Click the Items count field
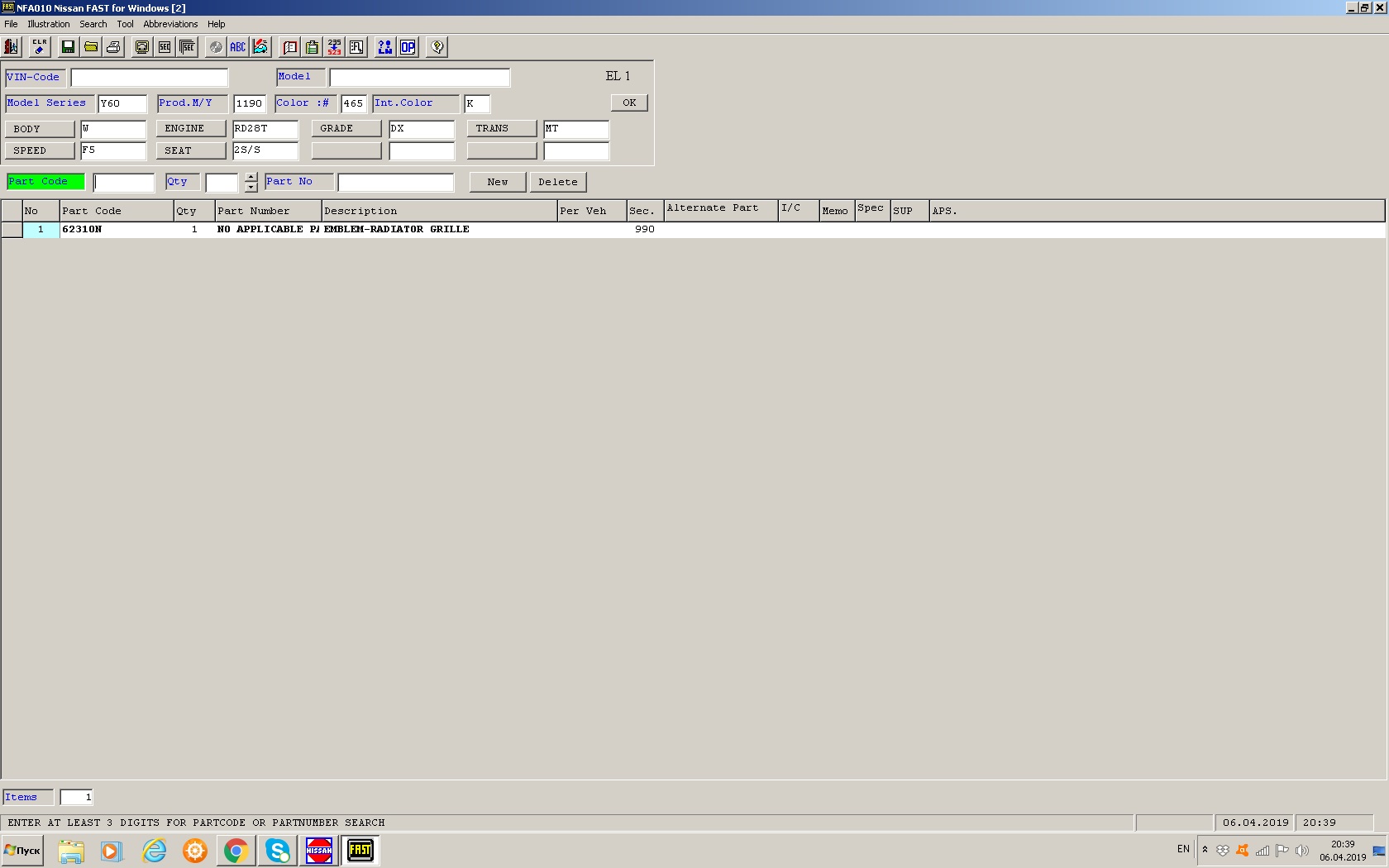Image resolution: width=1389 pixels, height=868 pixels. click(x=77, y=797)
